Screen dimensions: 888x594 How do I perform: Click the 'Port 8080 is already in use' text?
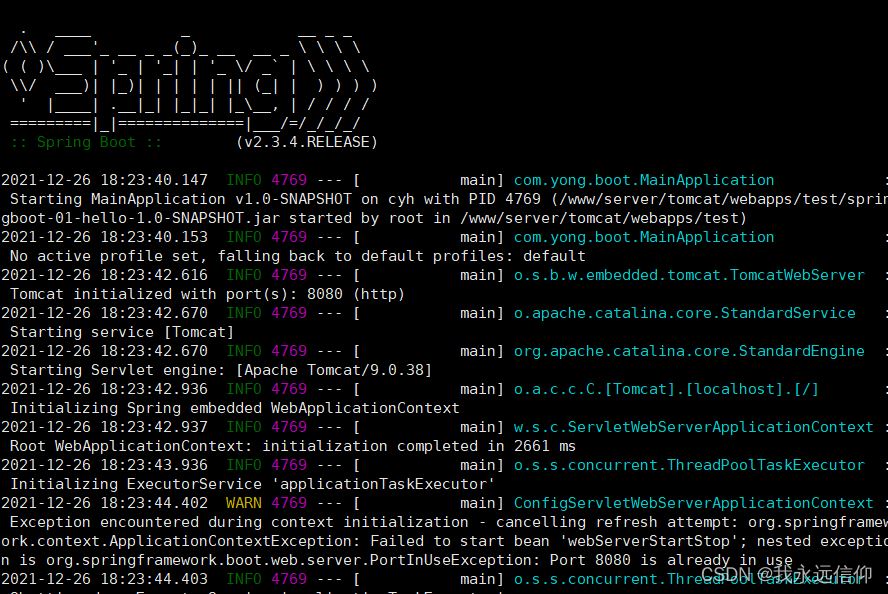[671, 560]
